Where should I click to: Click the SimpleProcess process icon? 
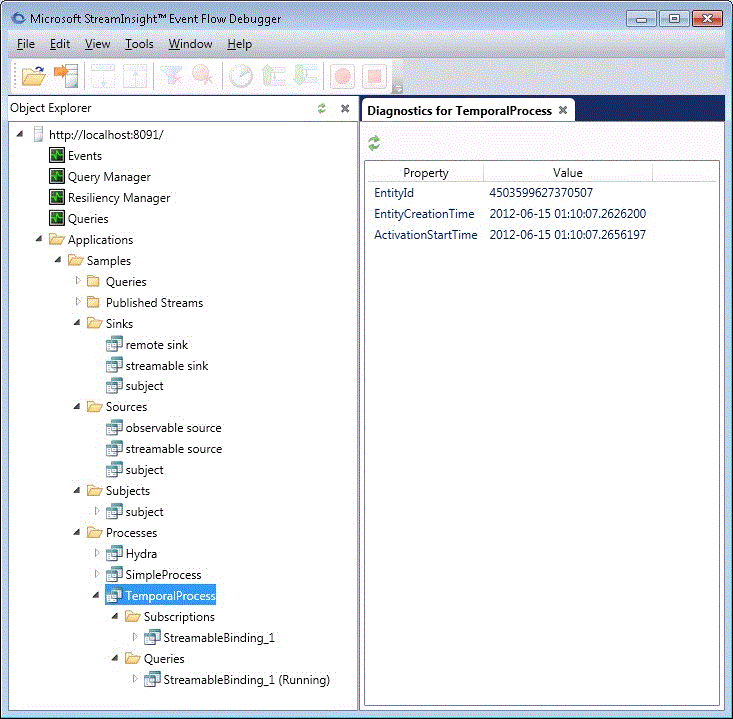point(114,575)
